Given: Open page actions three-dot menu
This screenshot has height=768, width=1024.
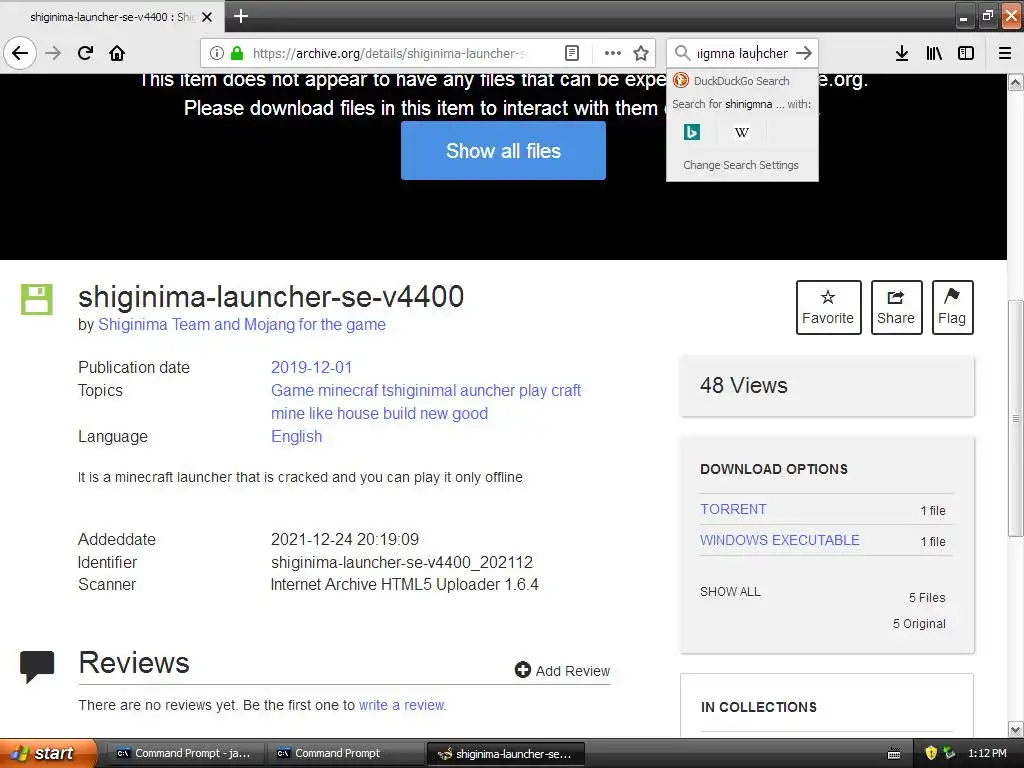Looking at the screenshot, I should point(613,53).
